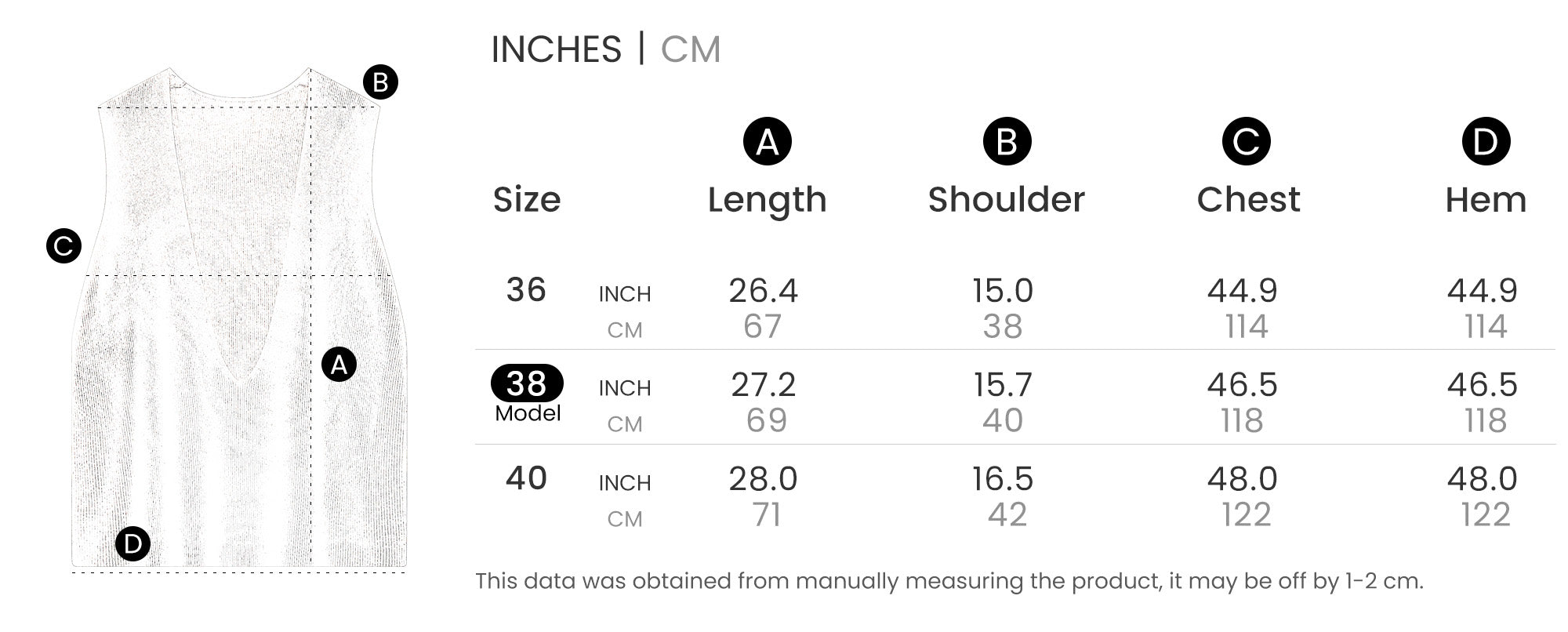1568x632 pixels.
Task: Switch units to INCHES
Action: (x=556, y=49)
